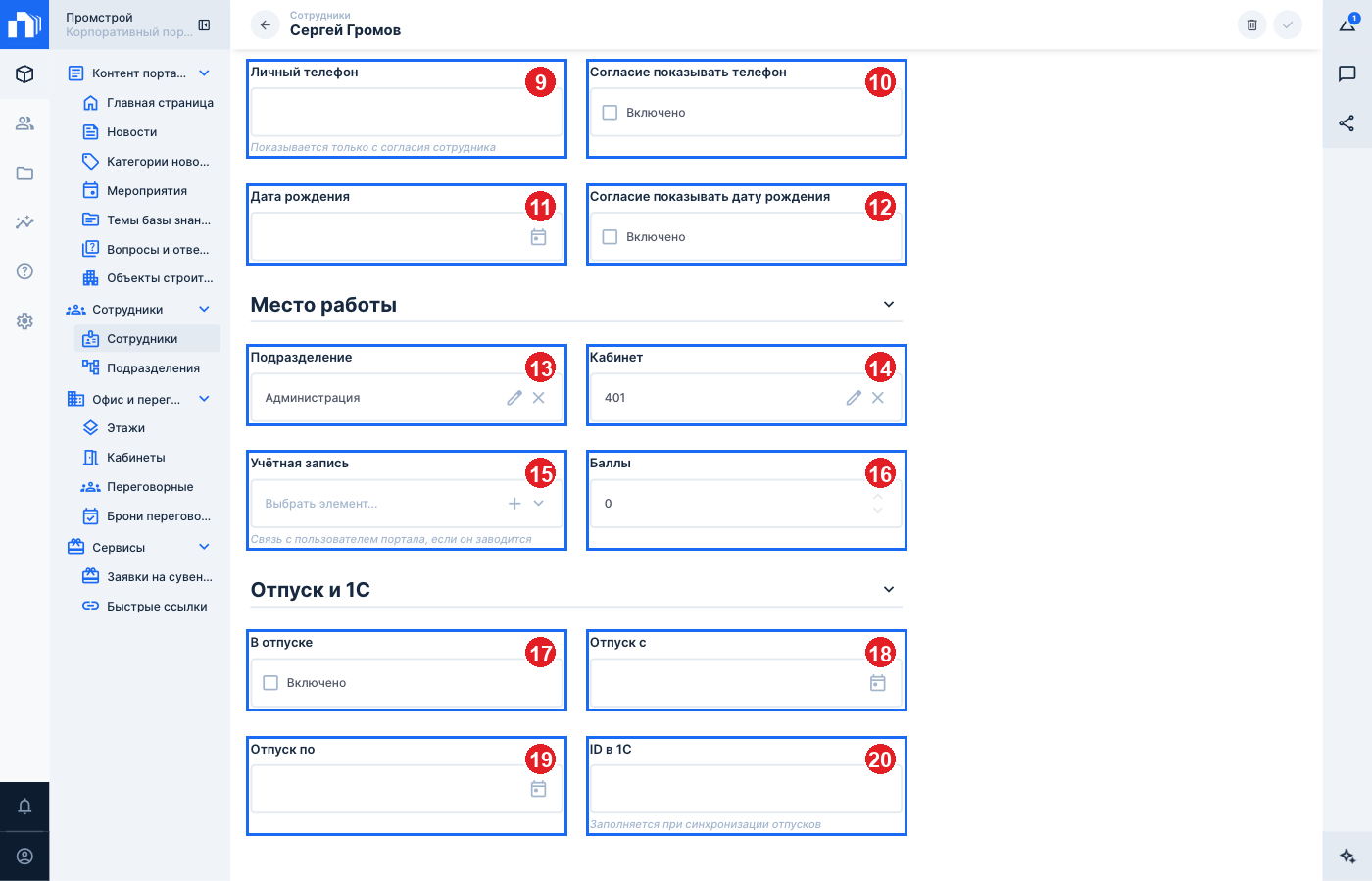Viewport: 1372px width, 881px height.
Task: Open Новости in sidebar
Action: 149,132
